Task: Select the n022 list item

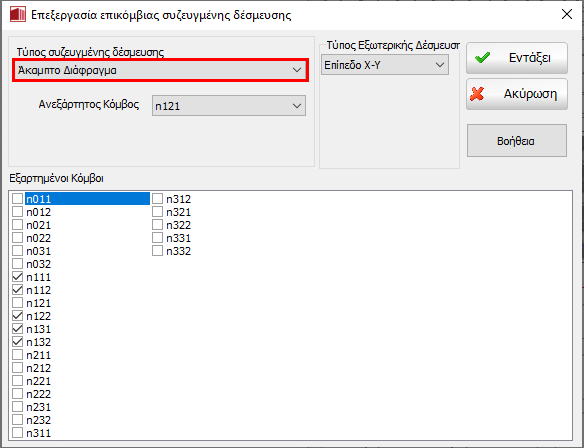Action: point(38,238)
